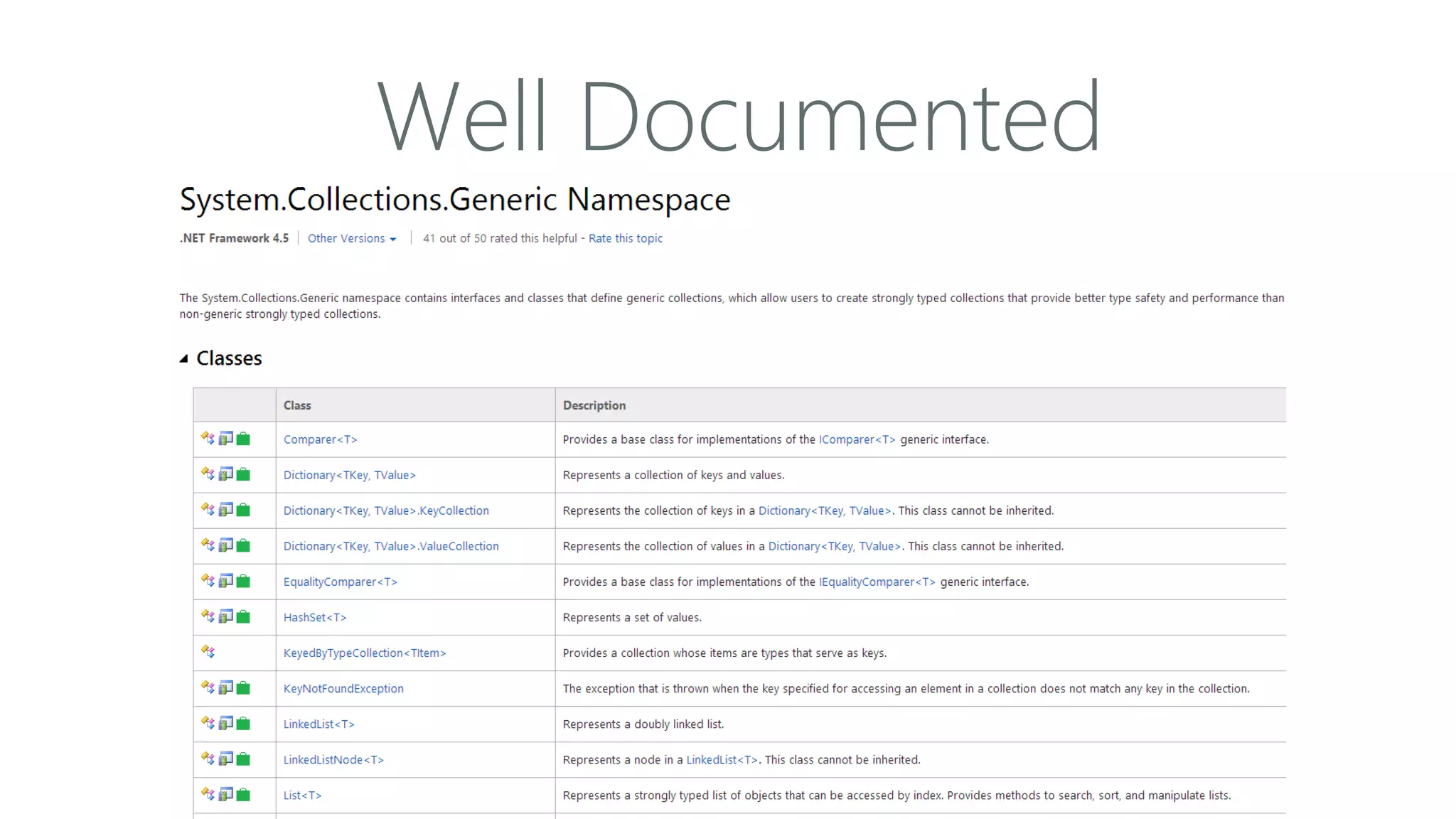Click the Rate this topic link
Viewport: 1456px width, 819px height.
pos(625,239)
